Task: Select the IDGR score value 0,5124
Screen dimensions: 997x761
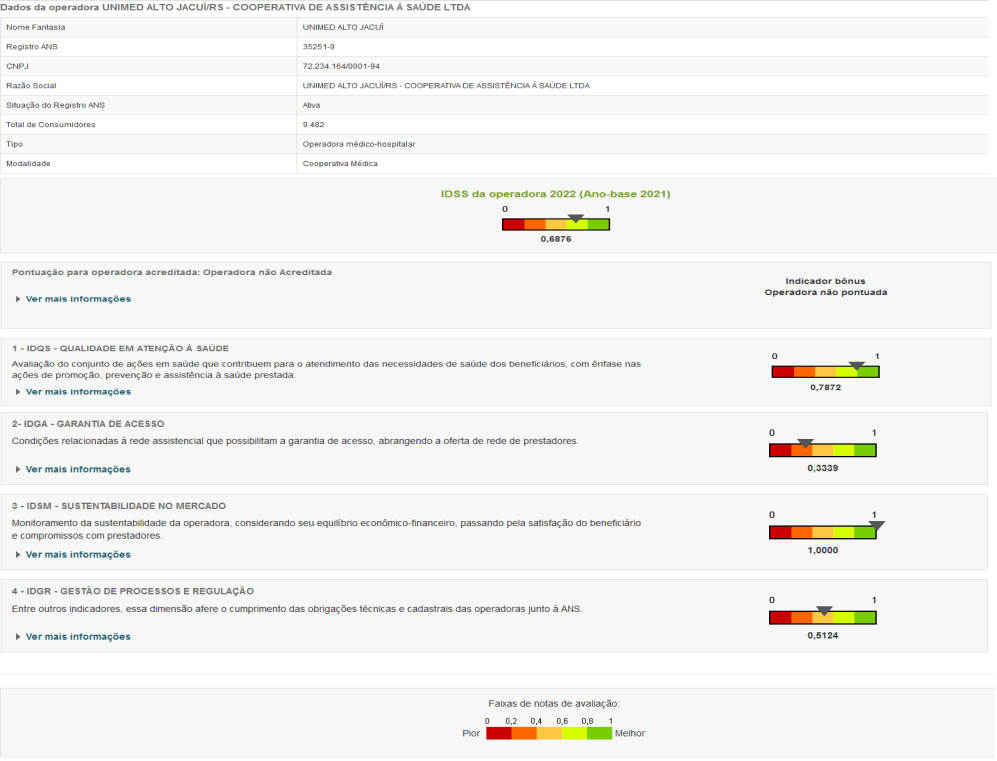Action: [x=823, y=636]
